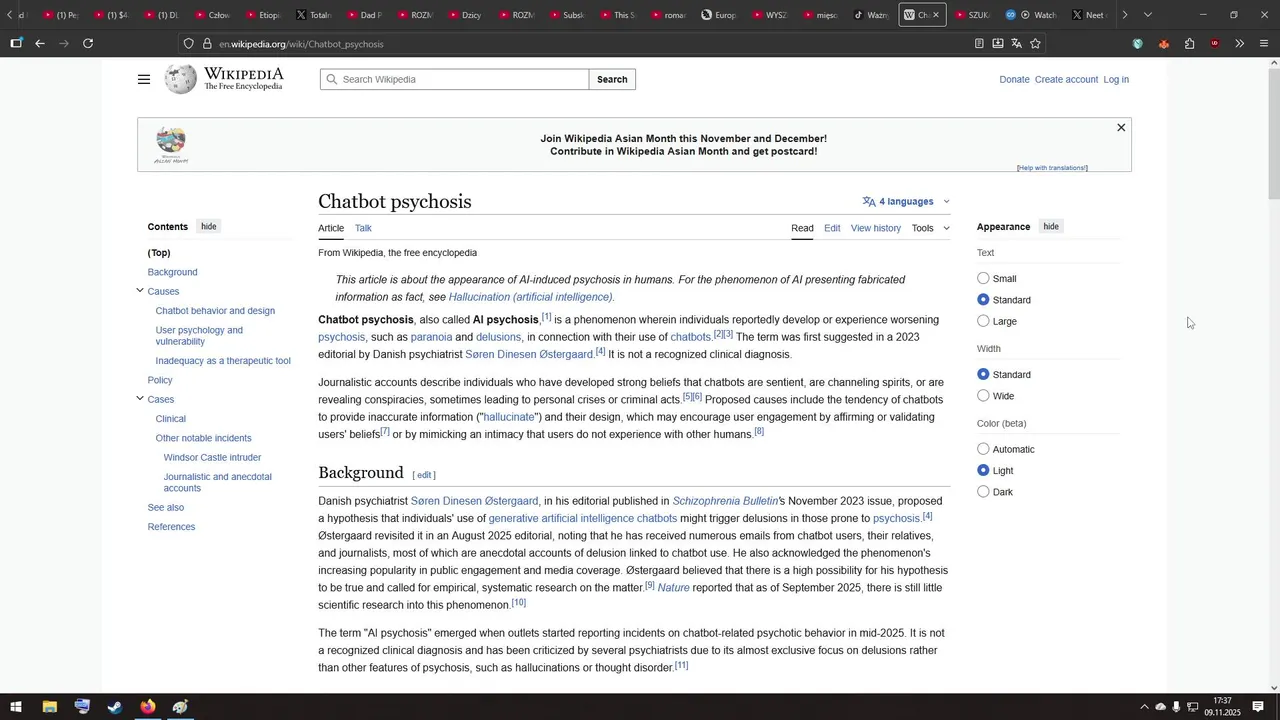Open the Firefox application menu icon

coord(1264,43)
